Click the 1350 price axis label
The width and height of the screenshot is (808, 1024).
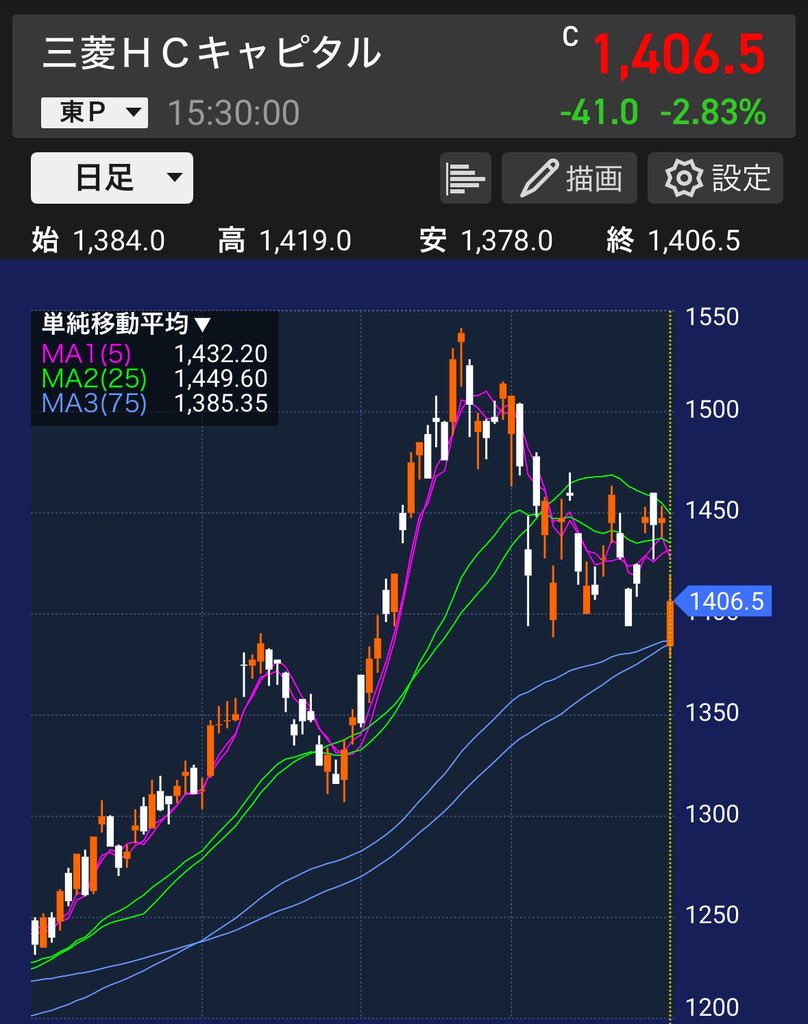click(712, 712)
